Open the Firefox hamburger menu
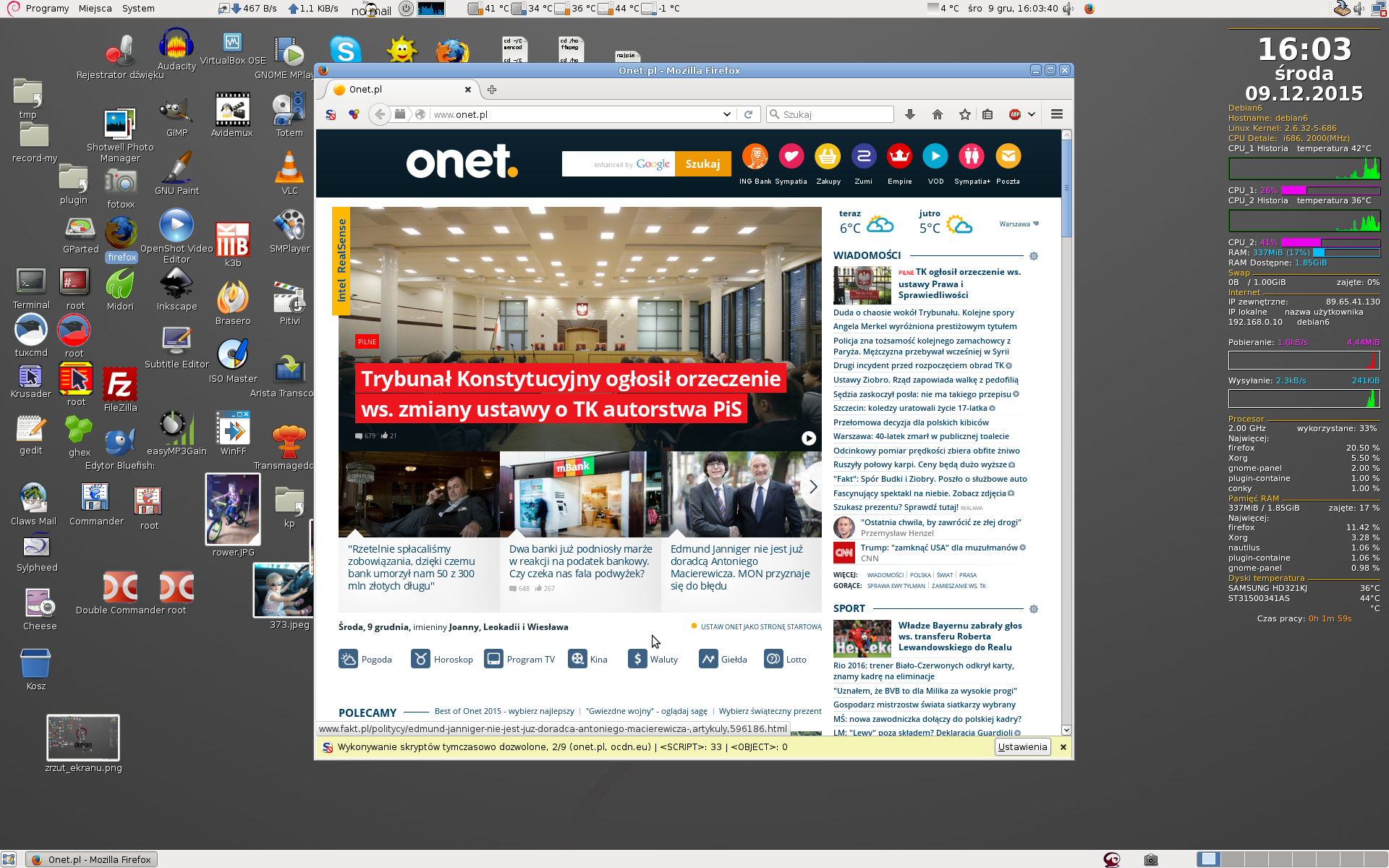The width and height of the screenshot is (1389, 868). coord(1057,114)
